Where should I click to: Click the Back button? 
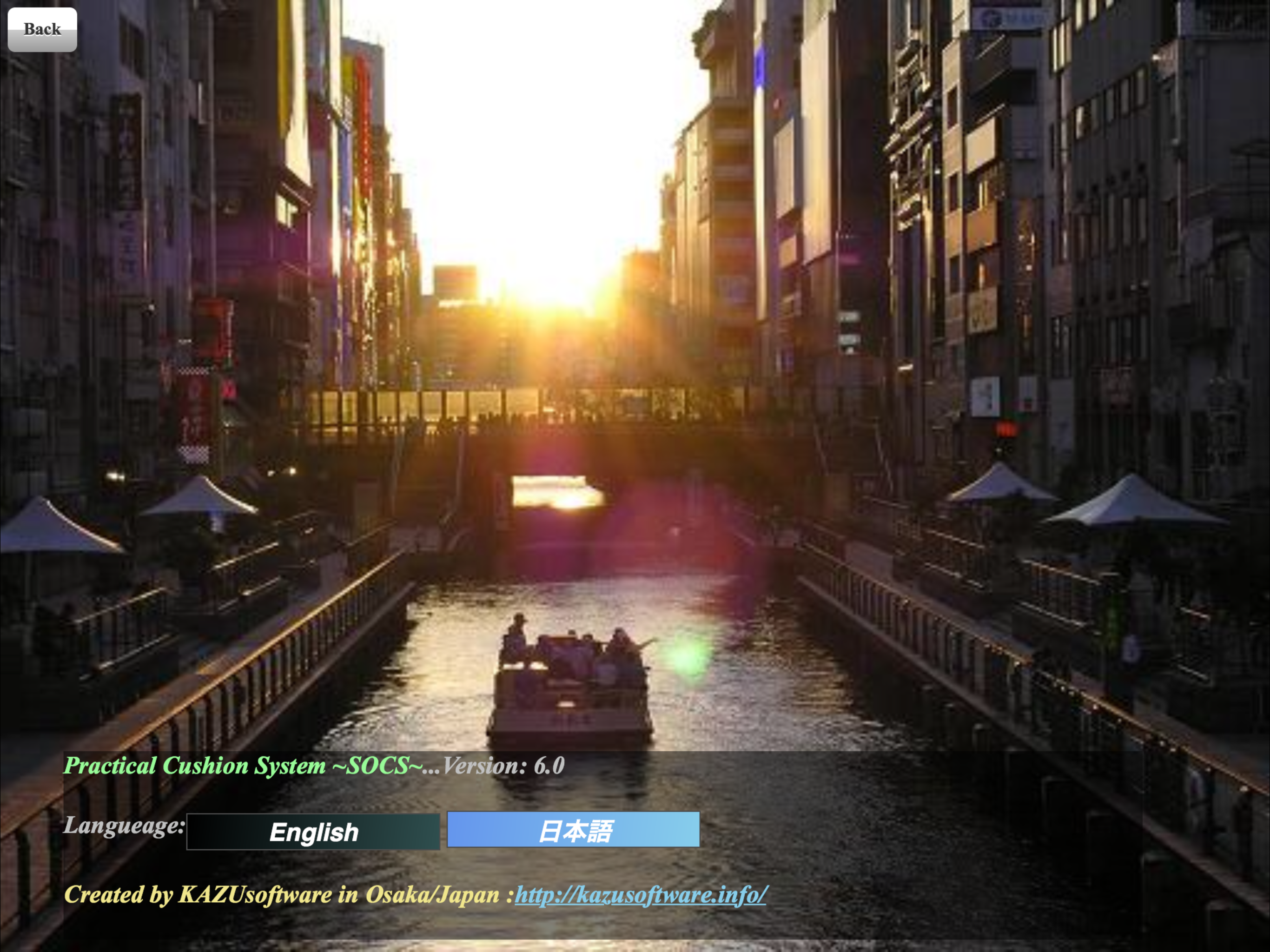tap(42, 29)
